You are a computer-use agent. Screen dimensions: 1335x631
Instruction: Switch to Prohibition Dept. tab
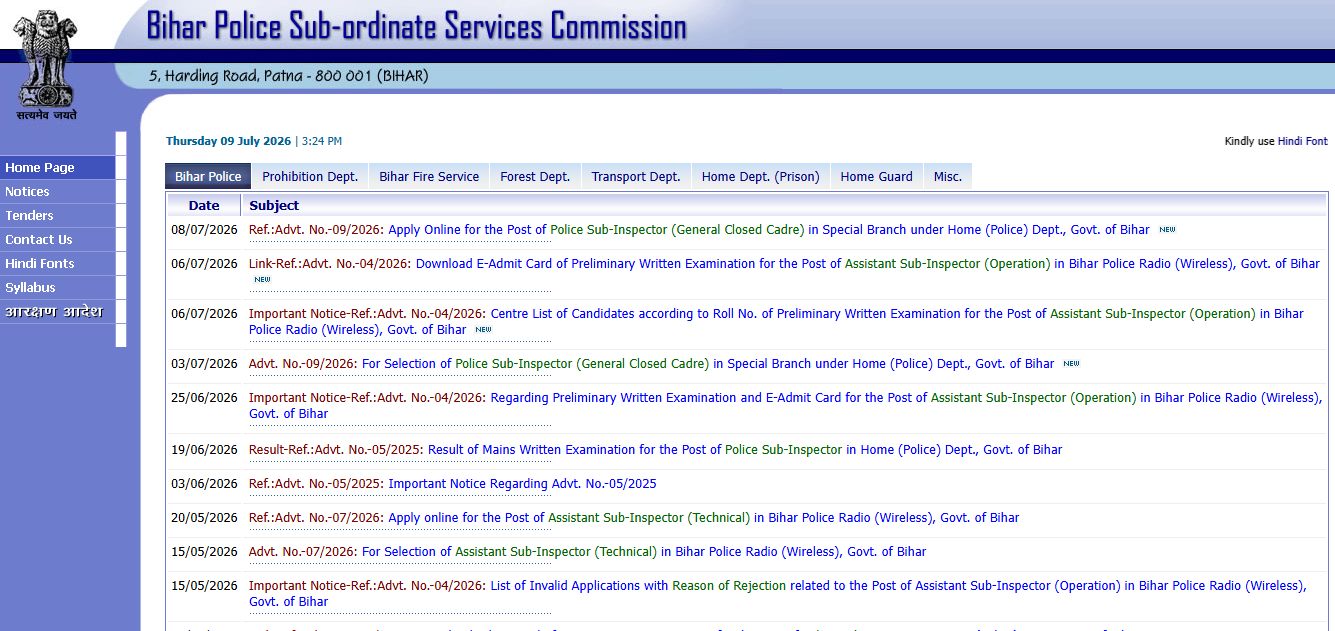[x=310, y=176]
